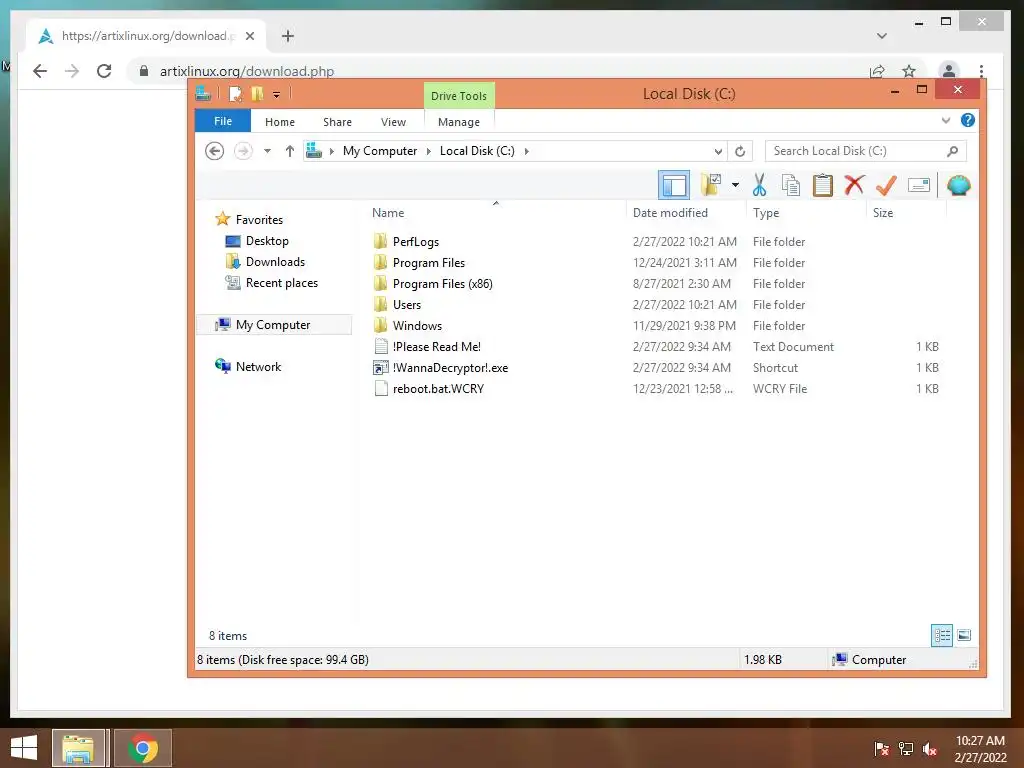Viewport: 1024px width, 768px height.
Task: Switch to the View ribbon tab
Action: pos(393,122)
